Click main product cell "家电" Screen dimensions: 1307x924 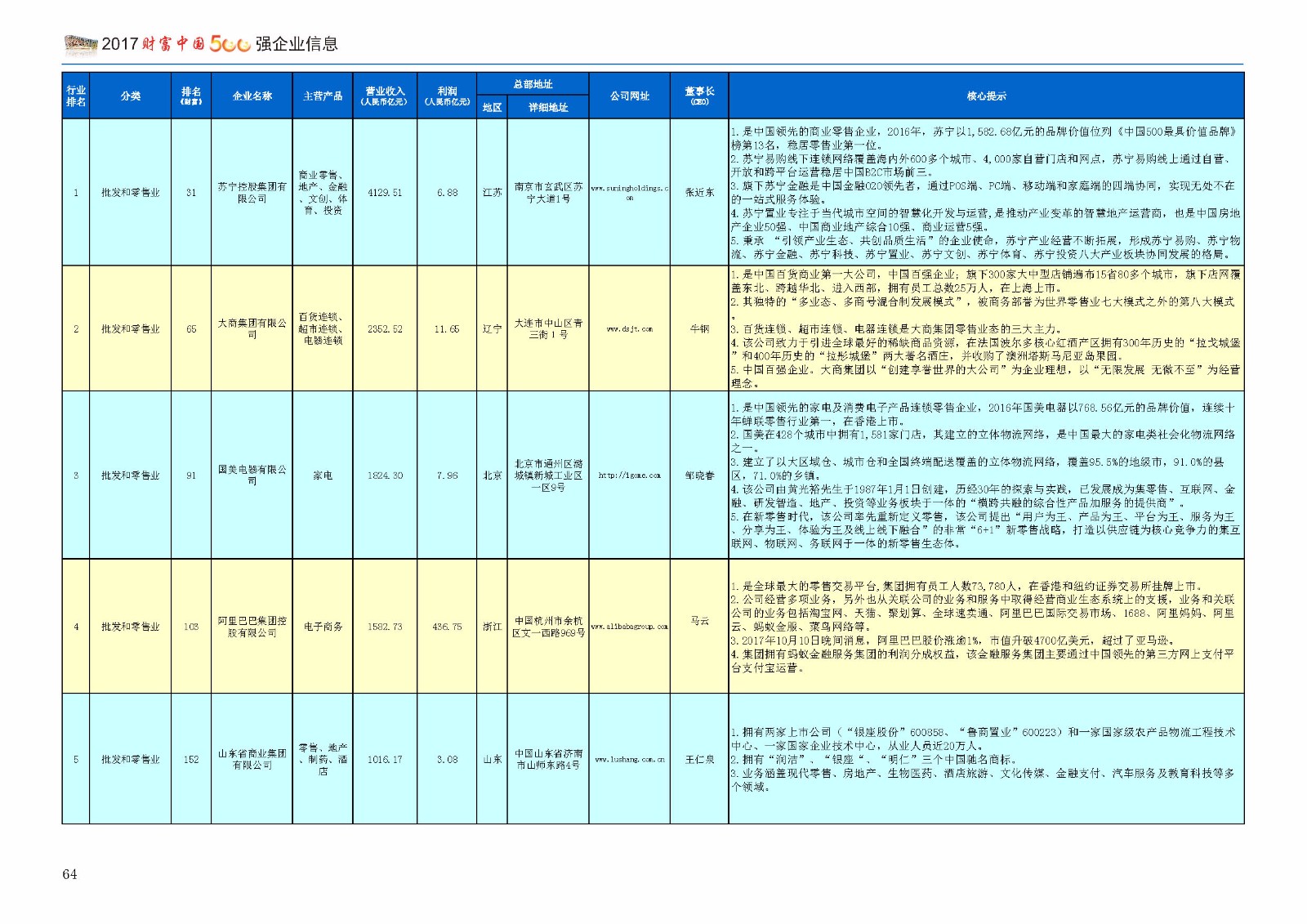coord(323,475)
